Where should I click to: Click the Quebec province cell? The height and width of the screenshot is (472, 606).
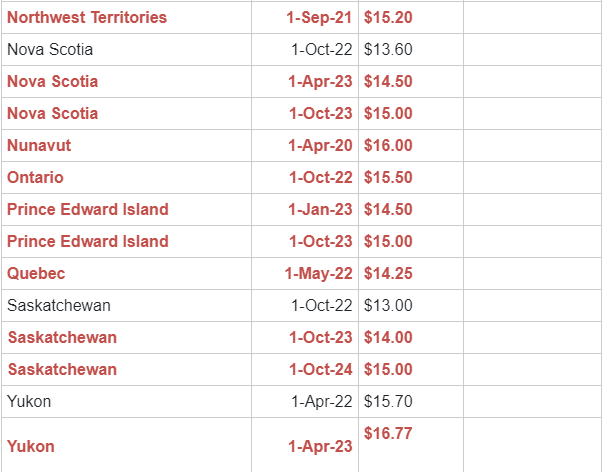coord(36,274)
